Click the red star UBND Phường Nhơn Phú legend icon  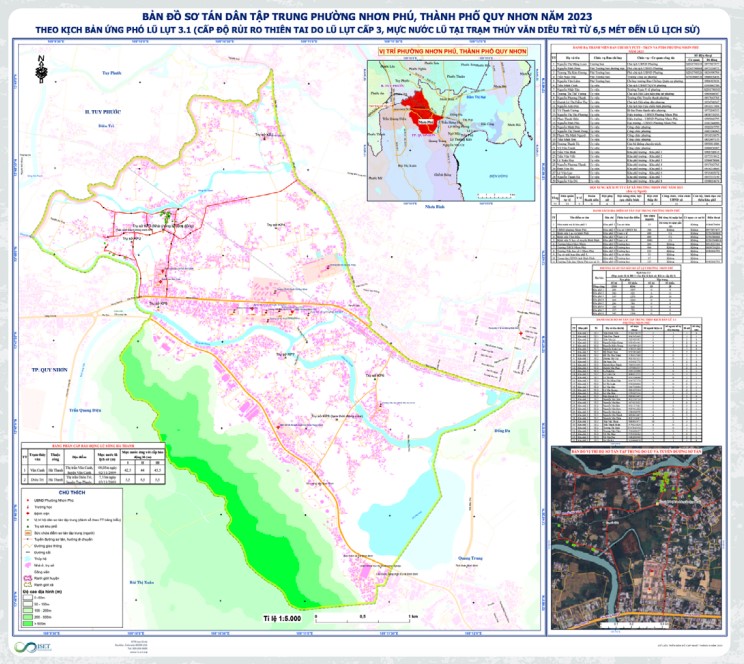coord(28,500)
